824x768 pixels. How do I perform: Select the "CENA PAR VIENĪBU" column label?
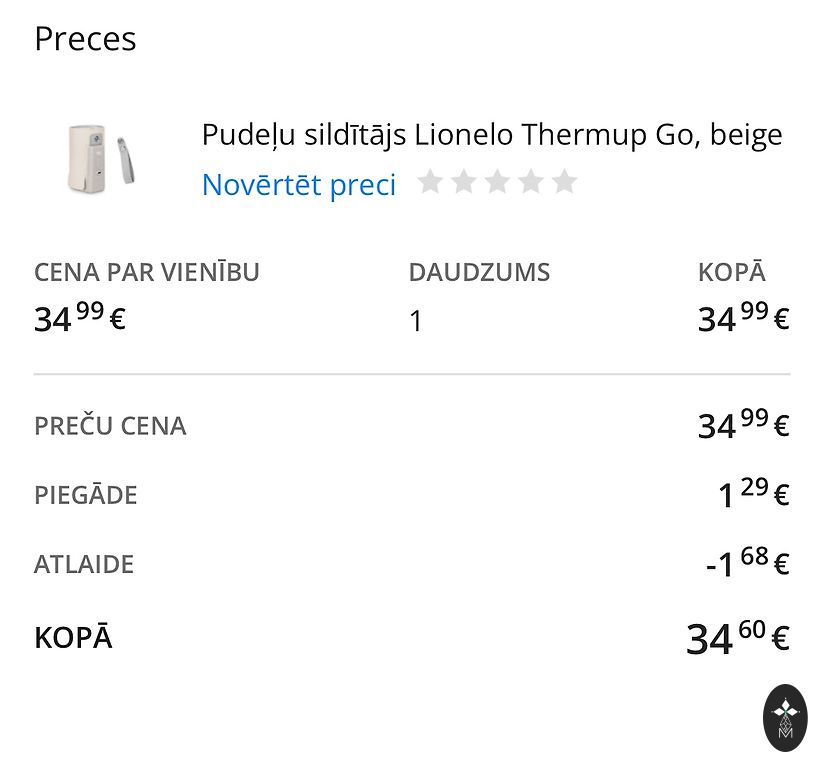147,272
